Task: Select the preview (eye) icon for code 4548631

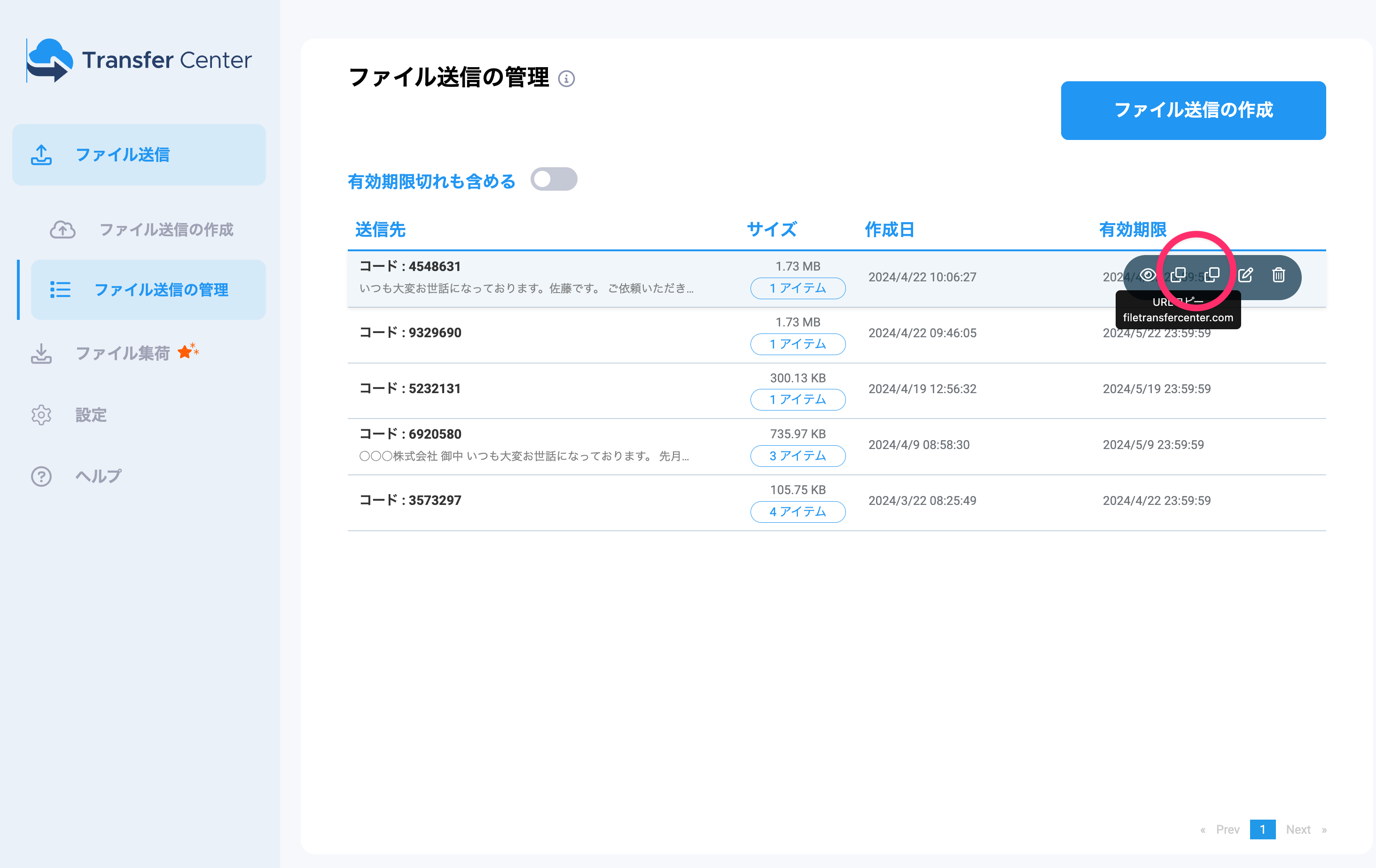Action: coord(1147,275)
